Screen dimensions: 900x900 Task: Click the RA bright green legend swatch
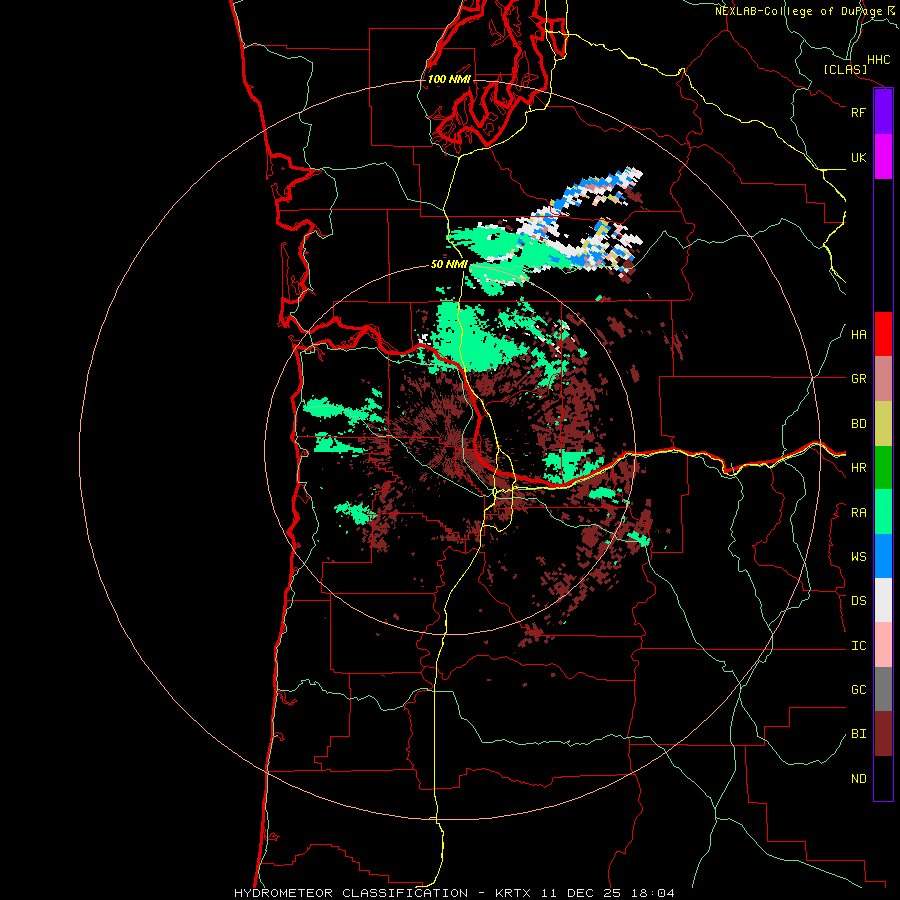(883, 512)
